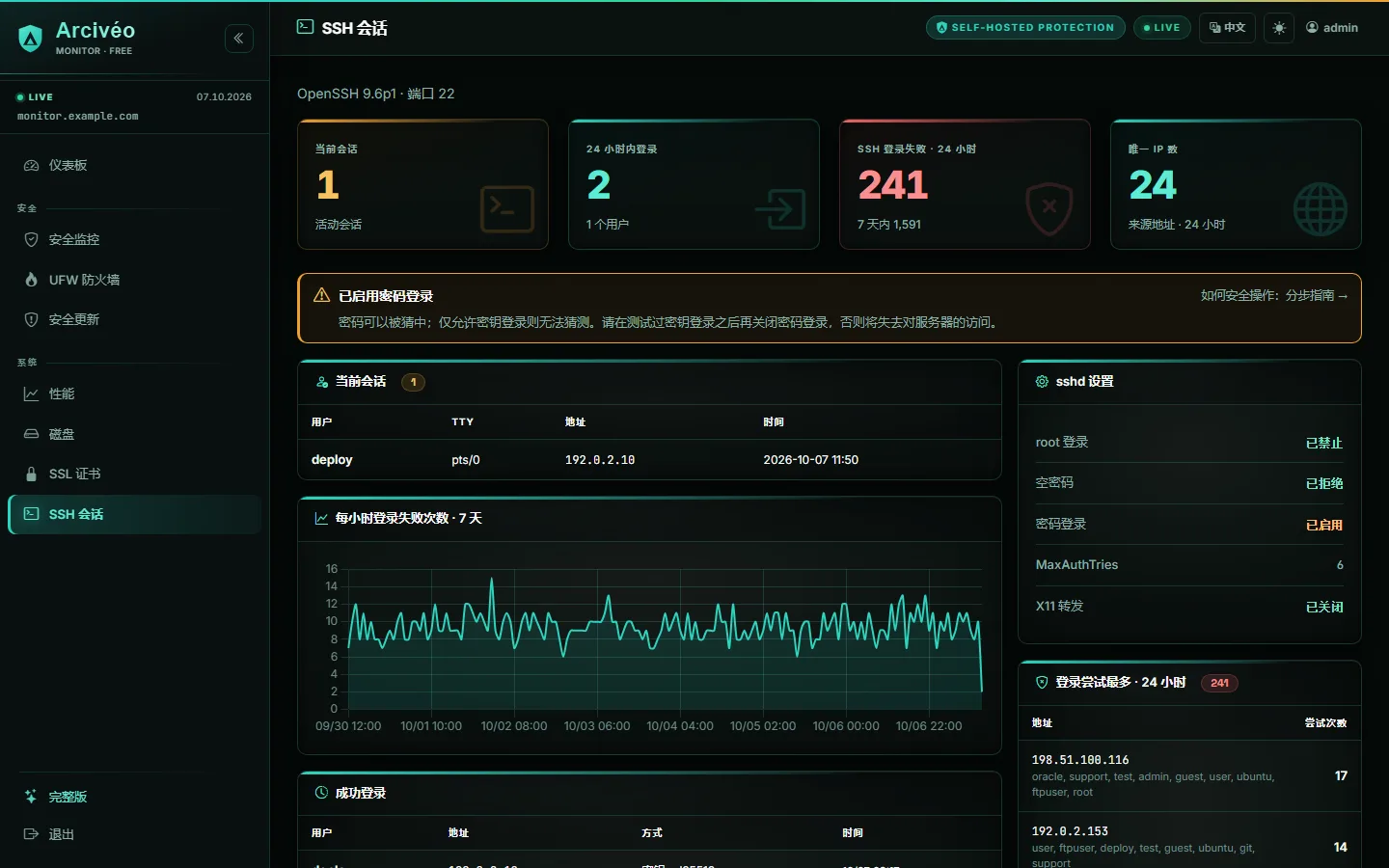1389x868 pixels.
Task: Click the terminal icon in the page header
Action: coord(305,27)
